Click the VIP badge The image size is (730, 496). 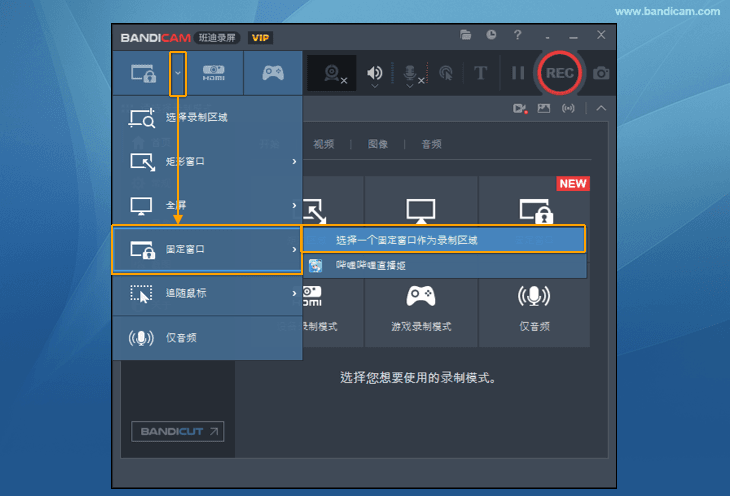pyautogui.click(x=260, y=38)
